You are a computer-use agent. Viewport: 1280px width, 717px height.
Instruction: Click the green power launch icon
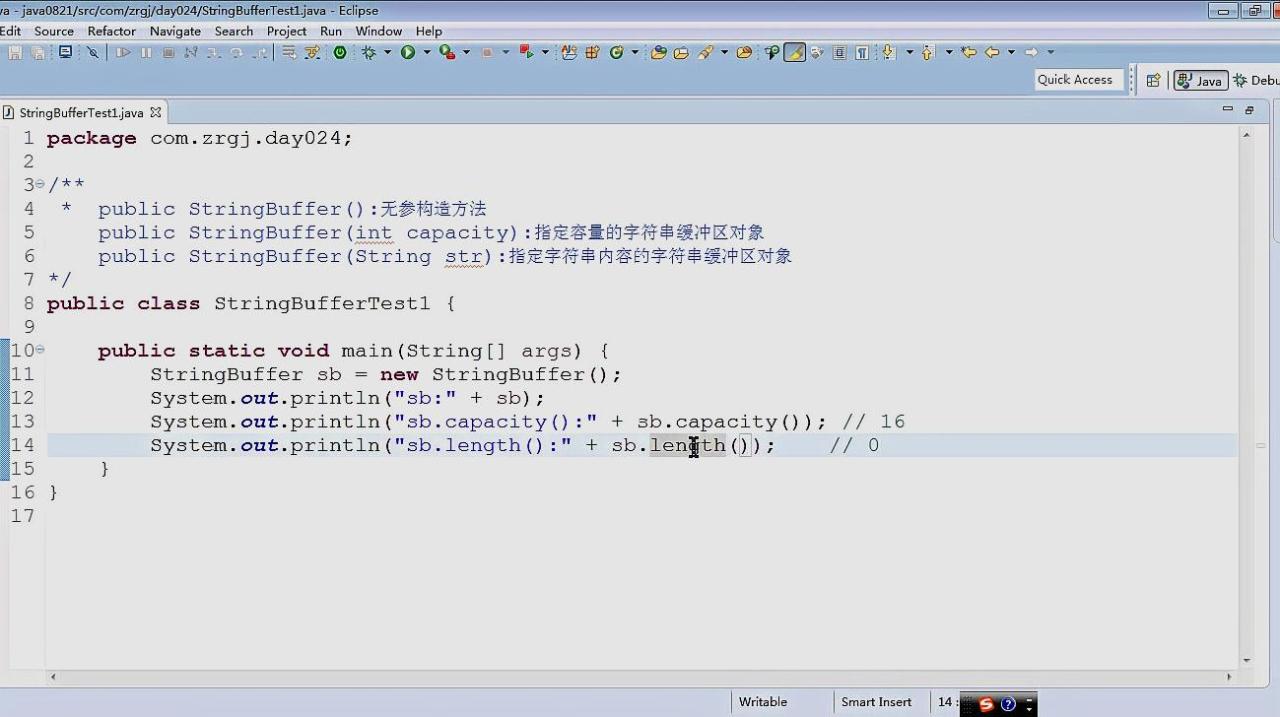click(x=340, y=52)
